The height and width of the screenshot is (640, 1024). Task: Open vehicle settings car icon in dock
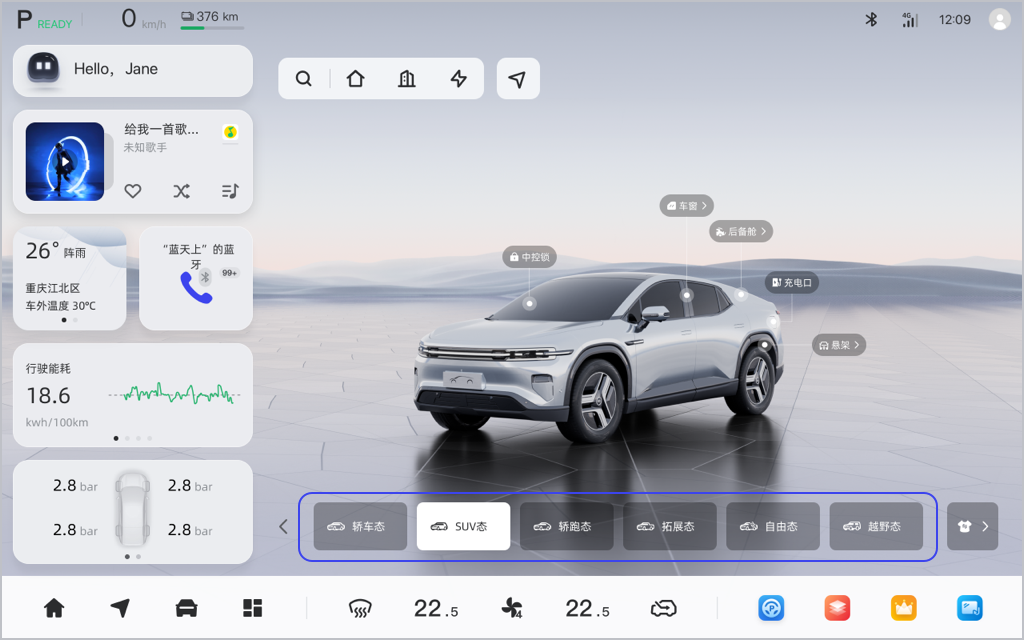[187, 608]
